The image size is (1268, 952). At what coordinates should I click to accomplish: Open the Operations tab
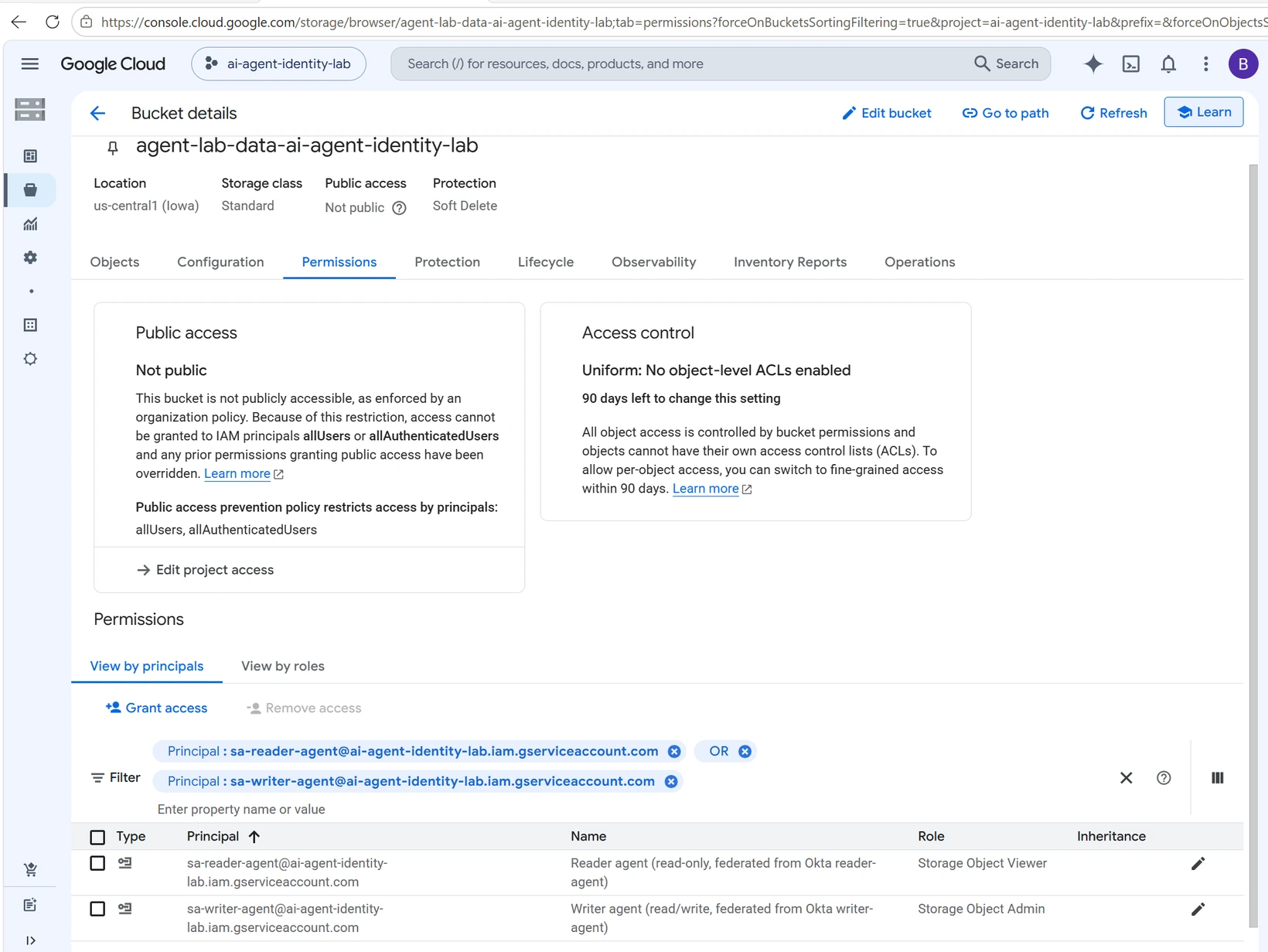(x=920, y=262)
